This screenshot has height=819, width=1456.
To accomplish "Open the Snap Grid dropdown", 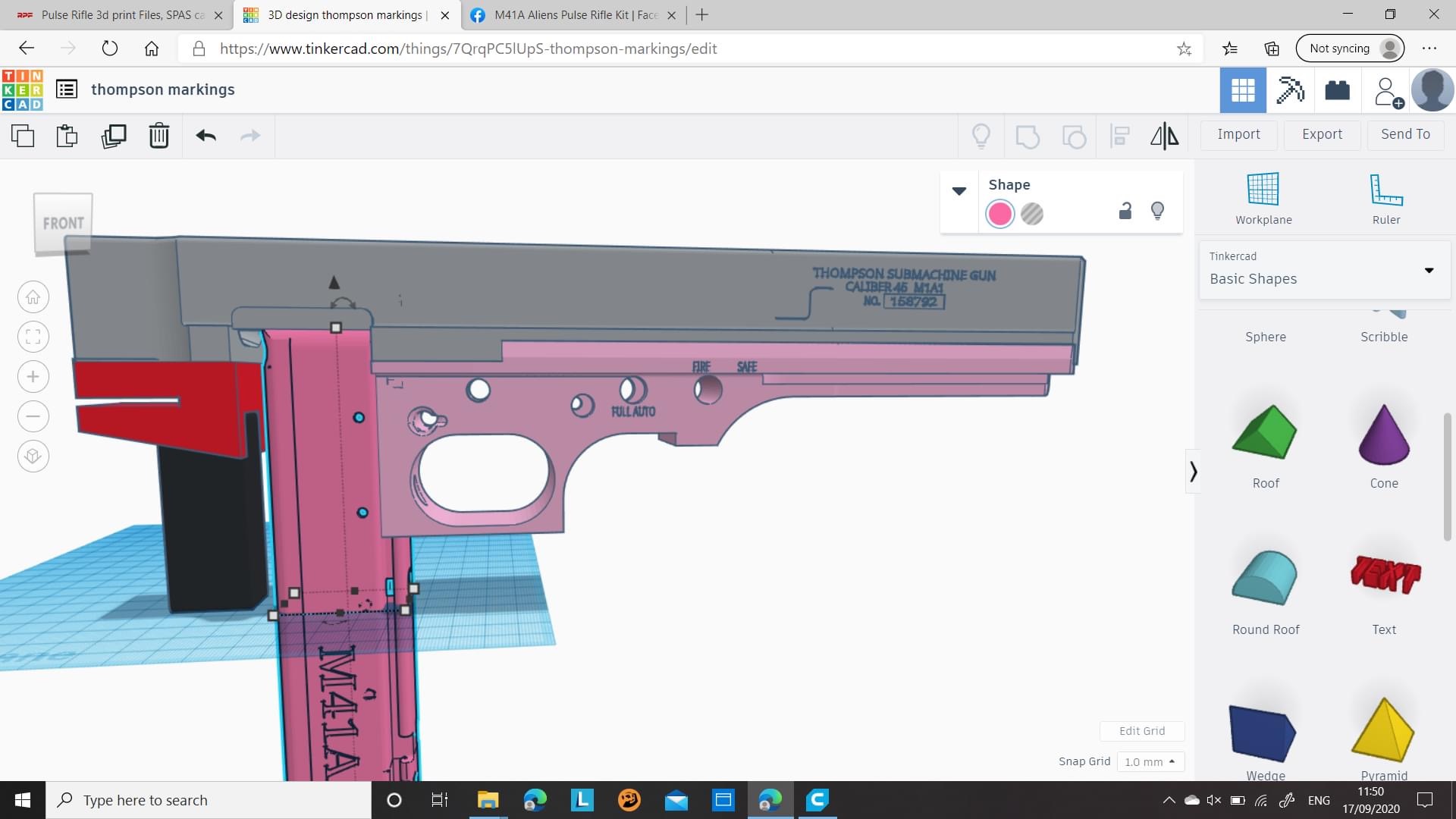I will 1150,761.
